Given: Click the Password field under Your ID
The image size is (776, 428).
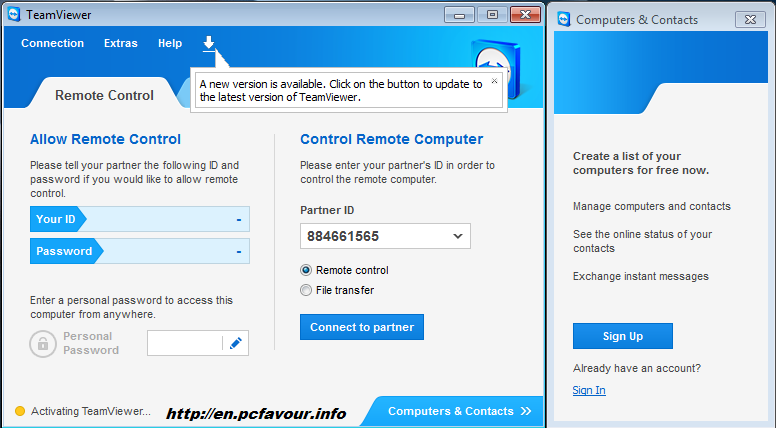Looking at the screenshot, I should [140, 251].
